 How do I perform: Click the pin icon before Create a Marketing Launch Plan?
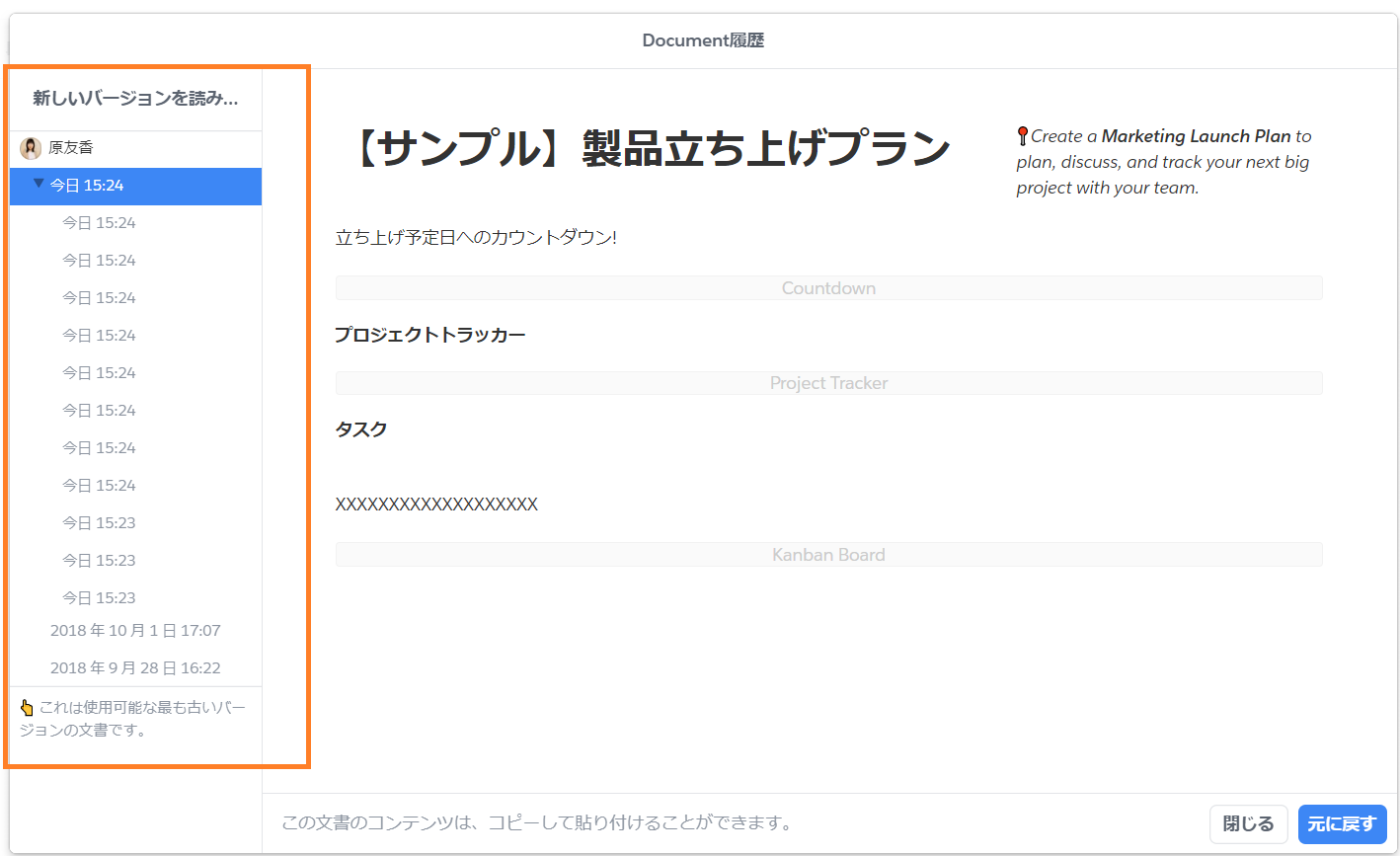1023,136
